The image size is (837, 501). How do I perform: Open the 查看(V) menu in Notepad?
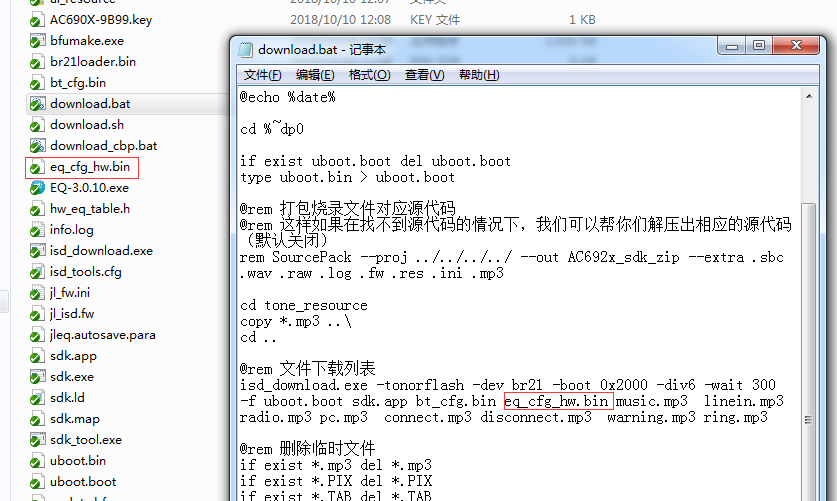tap(424, 75)
